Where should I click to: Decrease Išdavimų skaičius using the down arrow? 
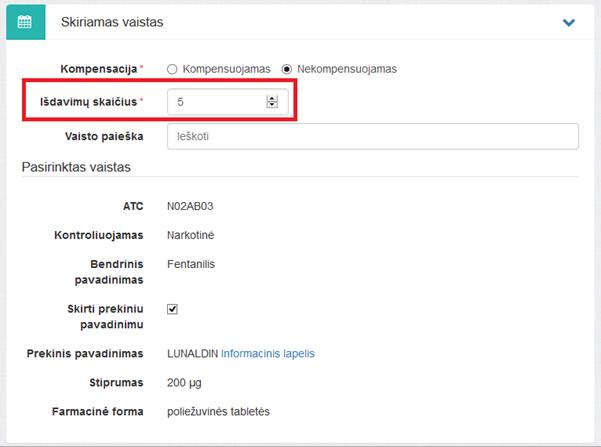coord(271,105)
